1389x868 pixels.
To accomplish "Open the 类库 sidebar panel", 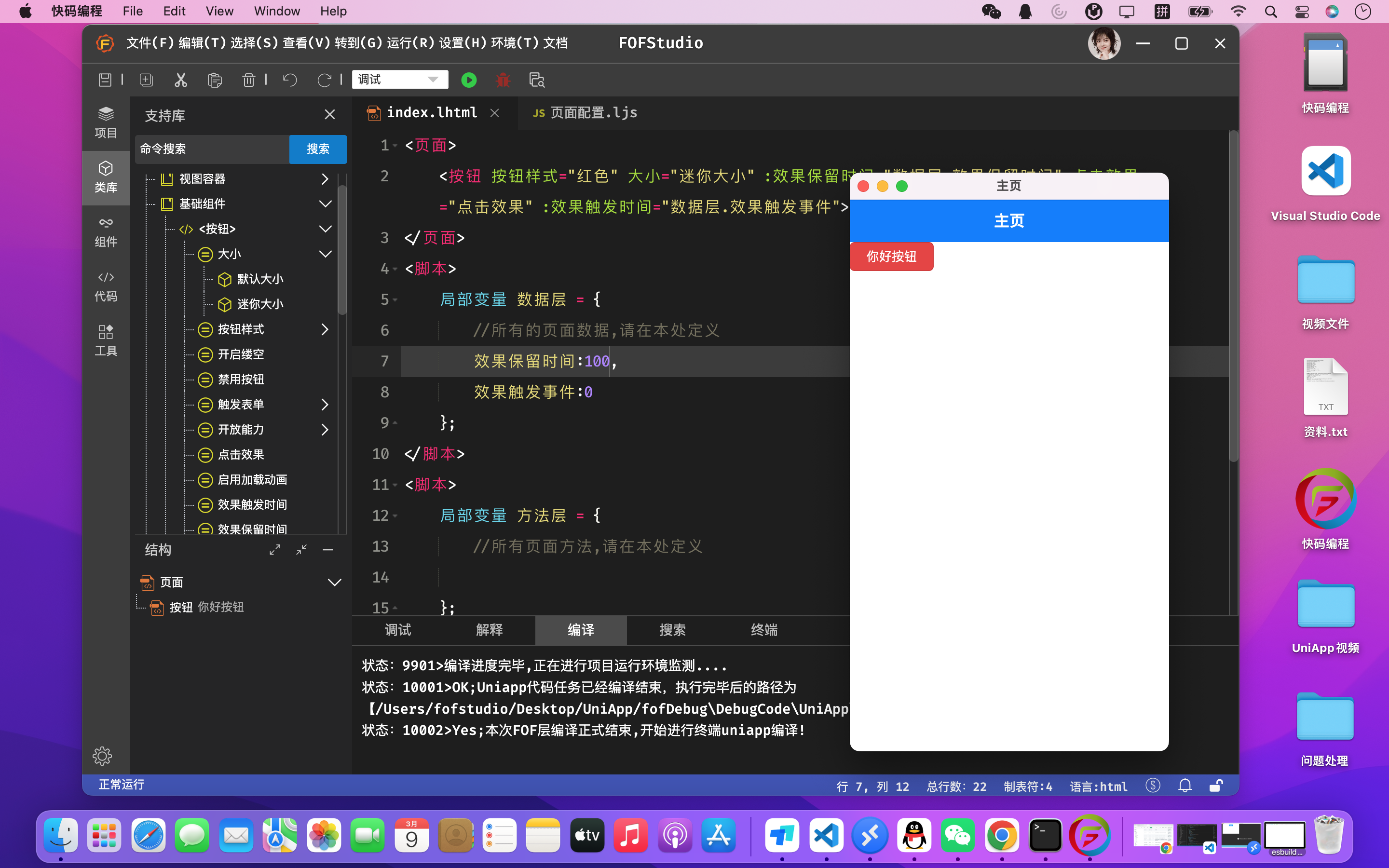I will coord(106,177).
